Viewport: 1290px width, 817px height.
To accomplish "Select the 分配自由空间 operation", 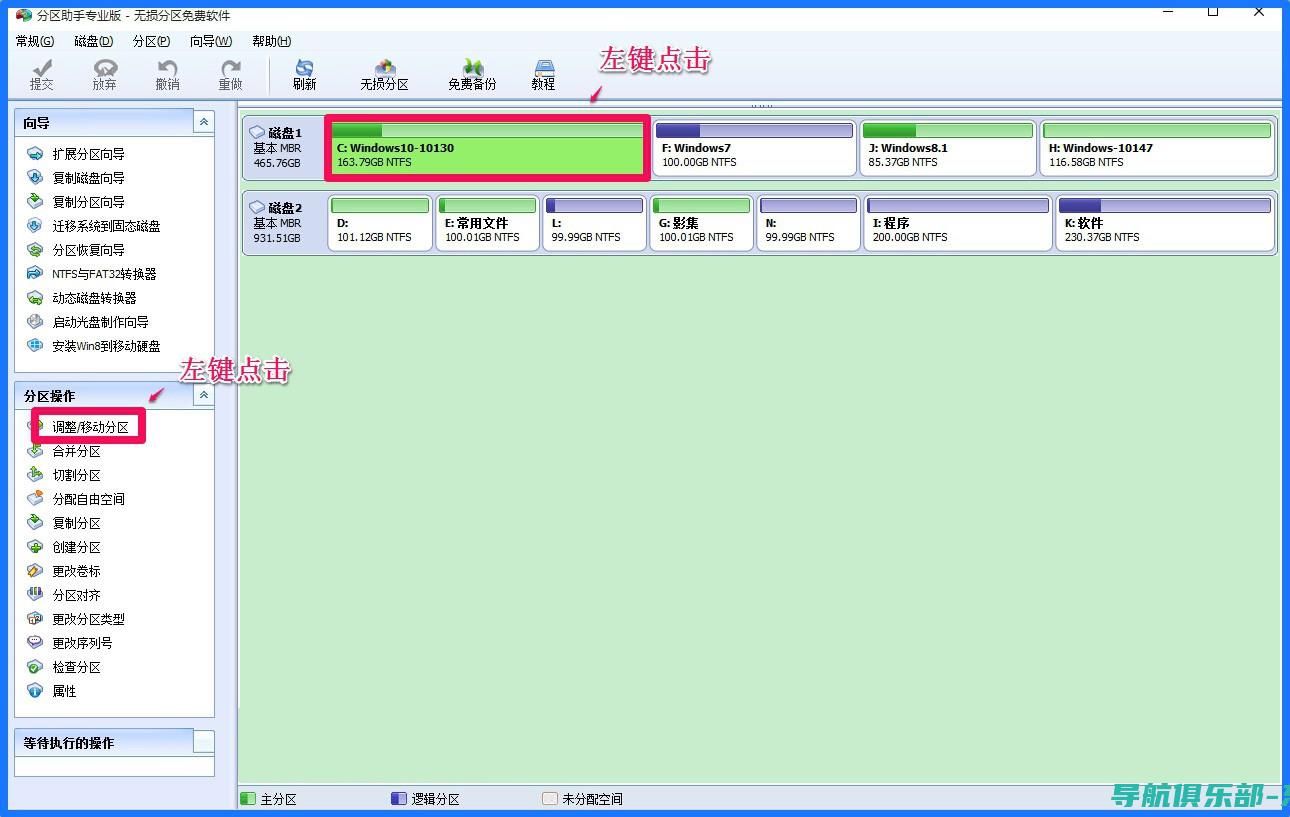I will [76, 499].
